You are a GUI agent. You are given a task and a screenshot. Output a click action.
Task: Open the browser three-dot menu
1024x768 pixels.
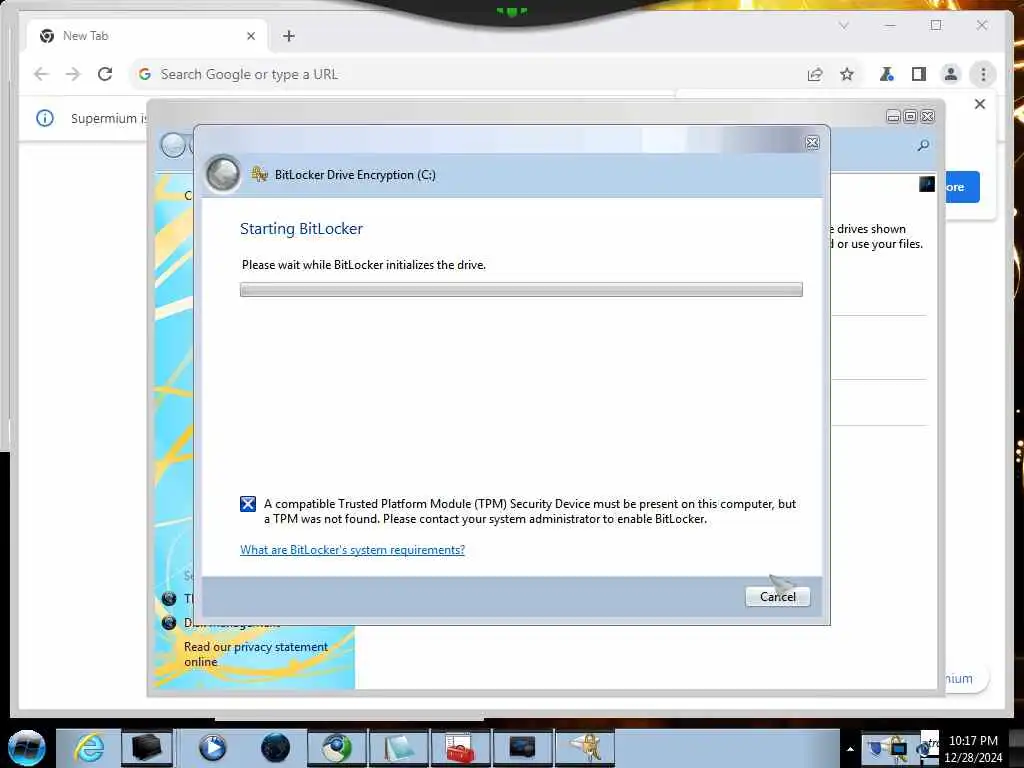coord(983,74)
